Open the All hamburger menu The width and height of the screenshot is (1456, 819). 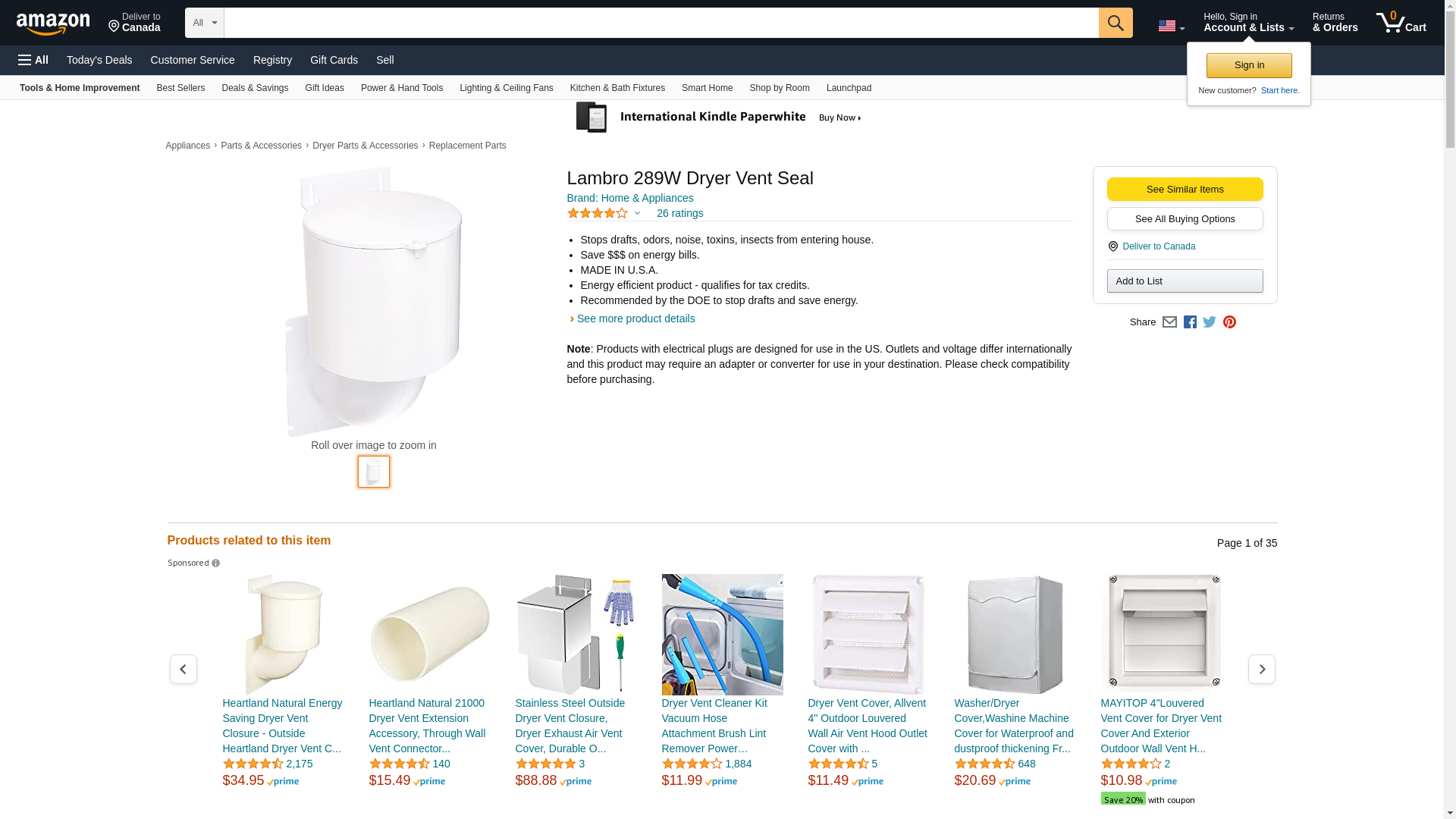[x=33, y=60]
